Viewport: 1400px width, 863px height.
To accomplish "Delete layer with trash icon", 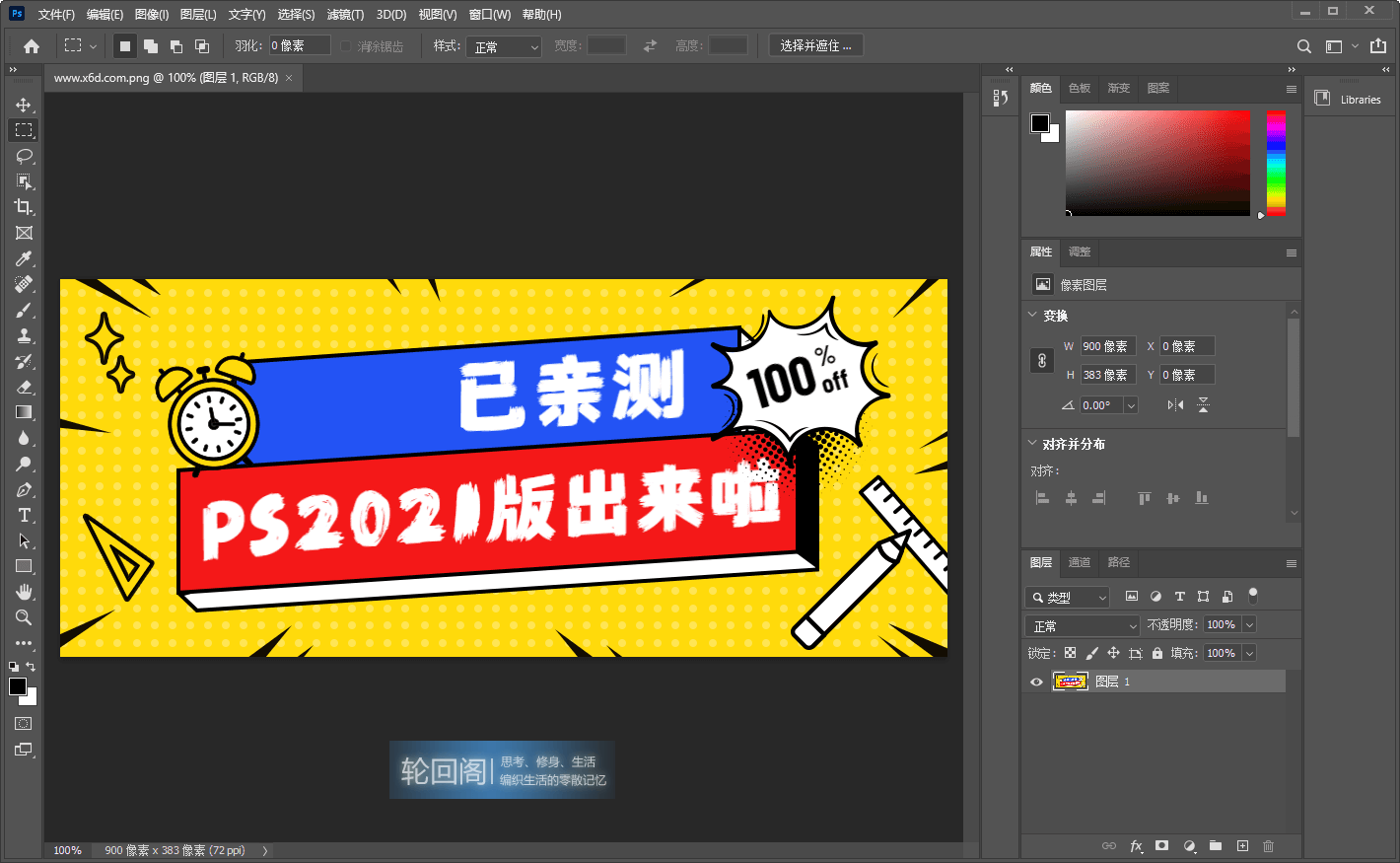I will click(1269, 846).
